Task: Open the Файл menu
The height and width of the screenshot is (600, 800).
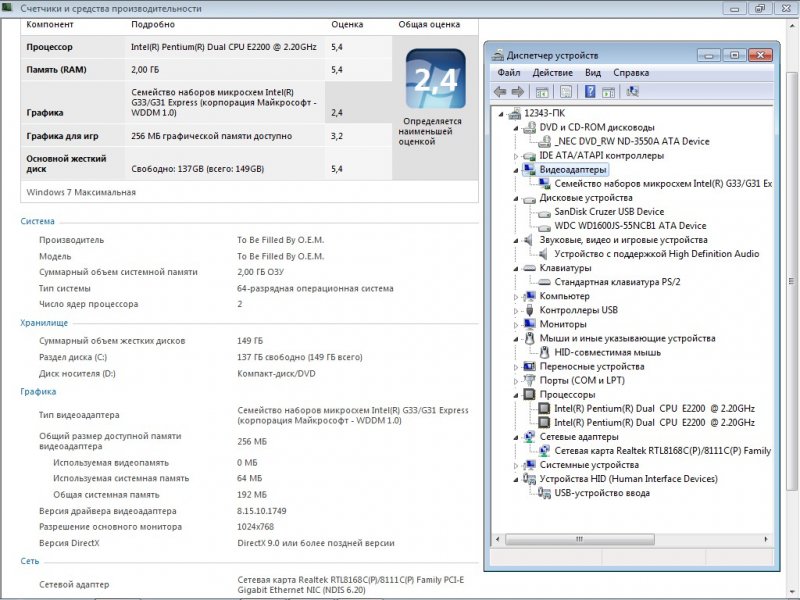Action: point(508,73)
